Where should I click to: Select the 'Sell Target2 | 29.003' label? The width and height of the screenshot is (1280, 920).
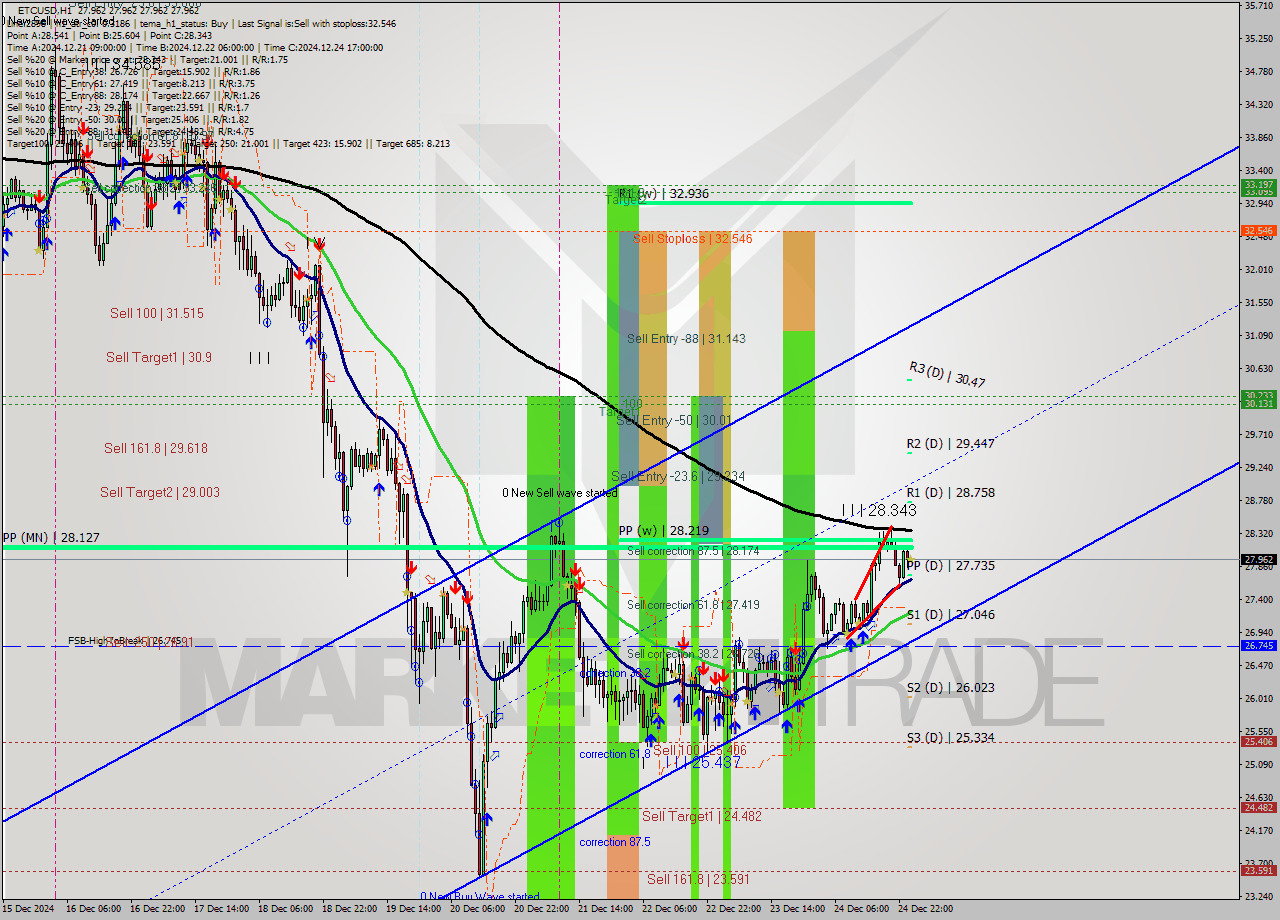(160, 493)
